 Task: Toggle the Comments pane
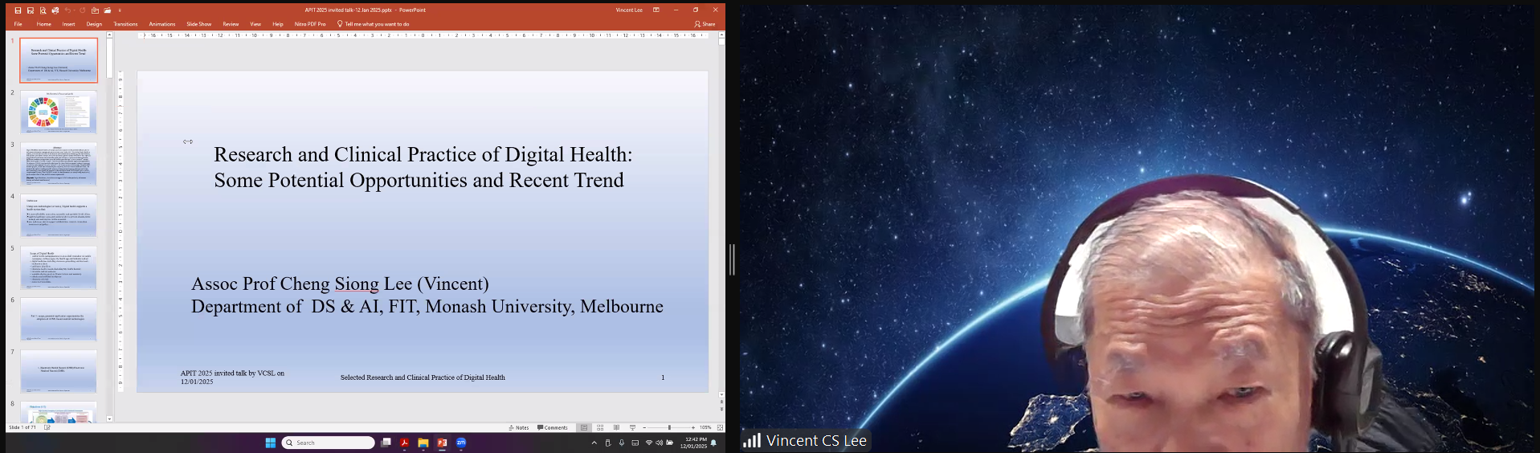click(x=552, y=427)
